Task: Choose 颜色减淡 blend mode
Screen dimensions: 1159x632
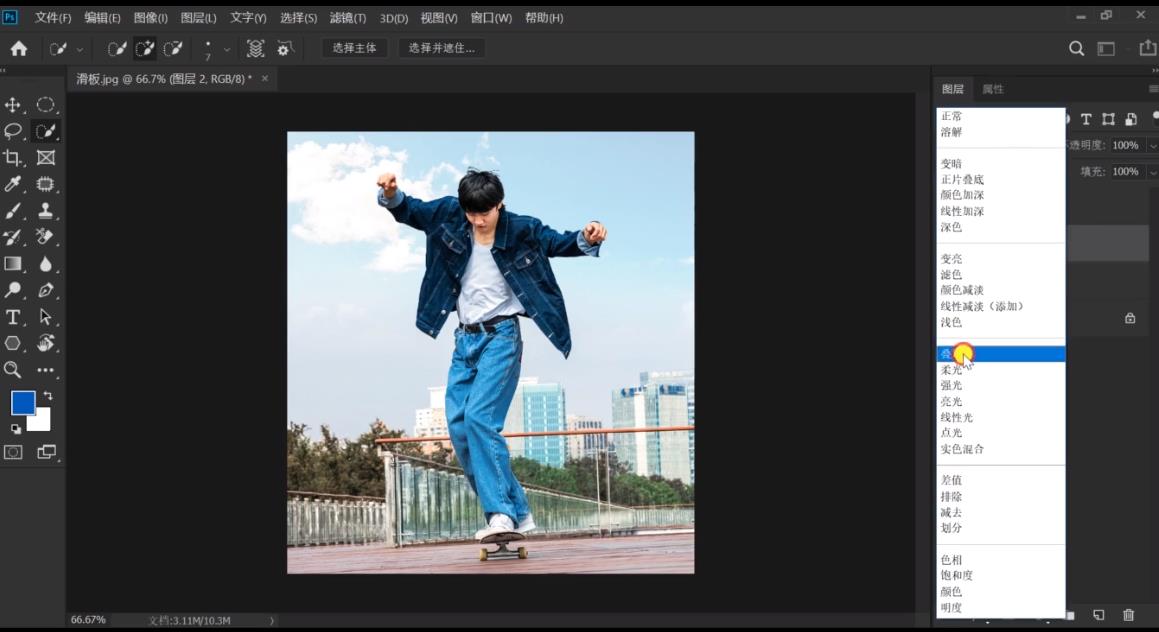Action: click(x=962, y=290)
